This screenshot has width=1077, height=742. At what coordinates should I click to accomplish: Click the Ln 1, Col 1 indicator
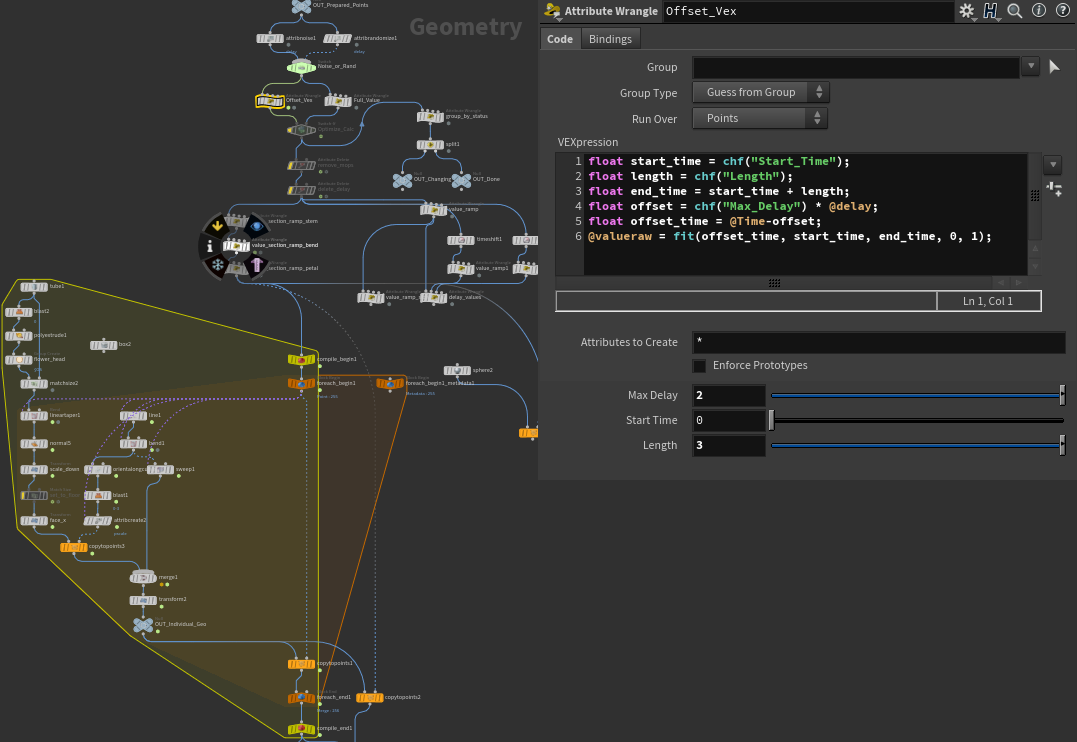[x=988, y=301]
